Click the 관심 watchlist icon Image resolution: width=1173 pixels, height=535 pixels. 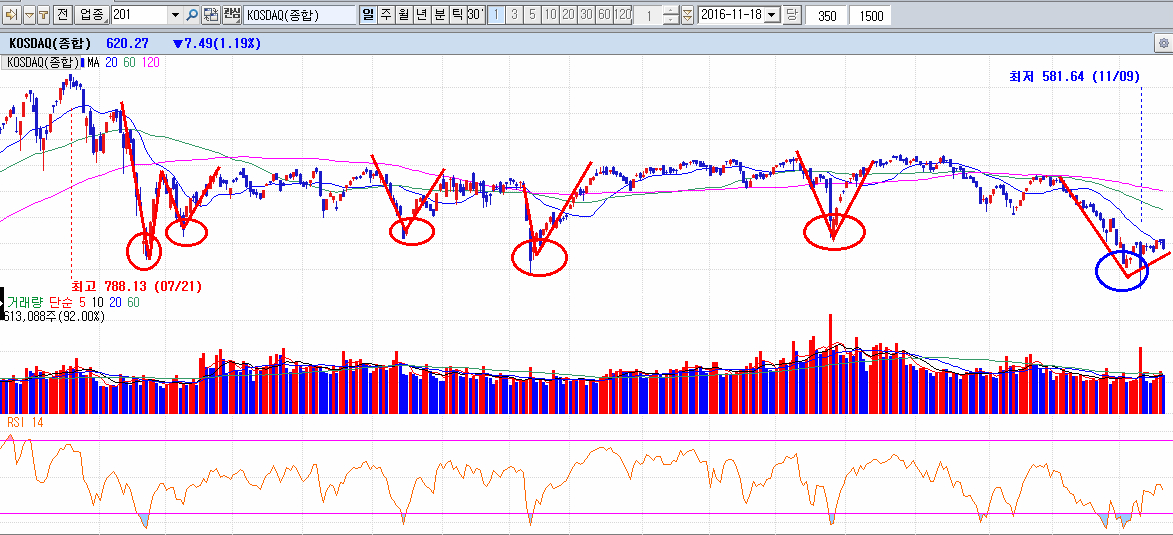(x=231, y=15)
